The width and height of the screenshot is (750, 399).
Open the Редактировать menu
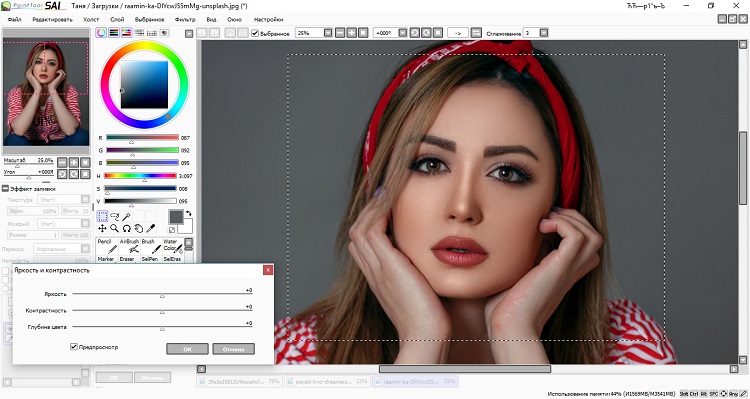(x=52, y=20)
